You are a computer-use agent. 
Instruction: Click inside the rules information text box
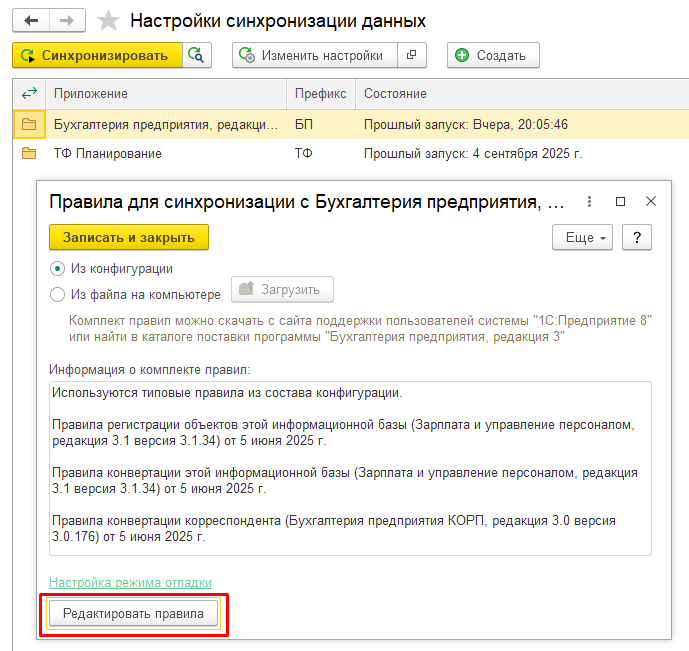(350, 469)
